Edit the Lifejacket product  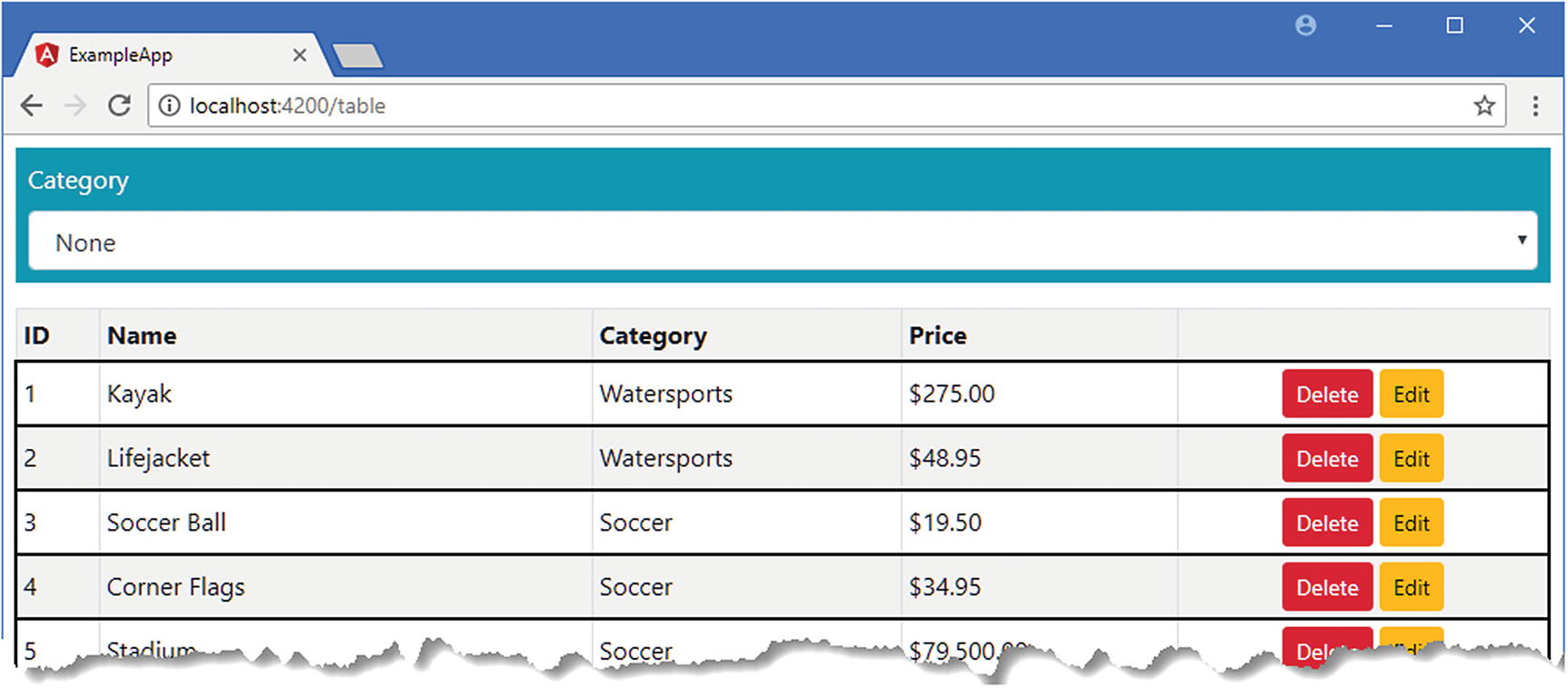pos(1411,459)
